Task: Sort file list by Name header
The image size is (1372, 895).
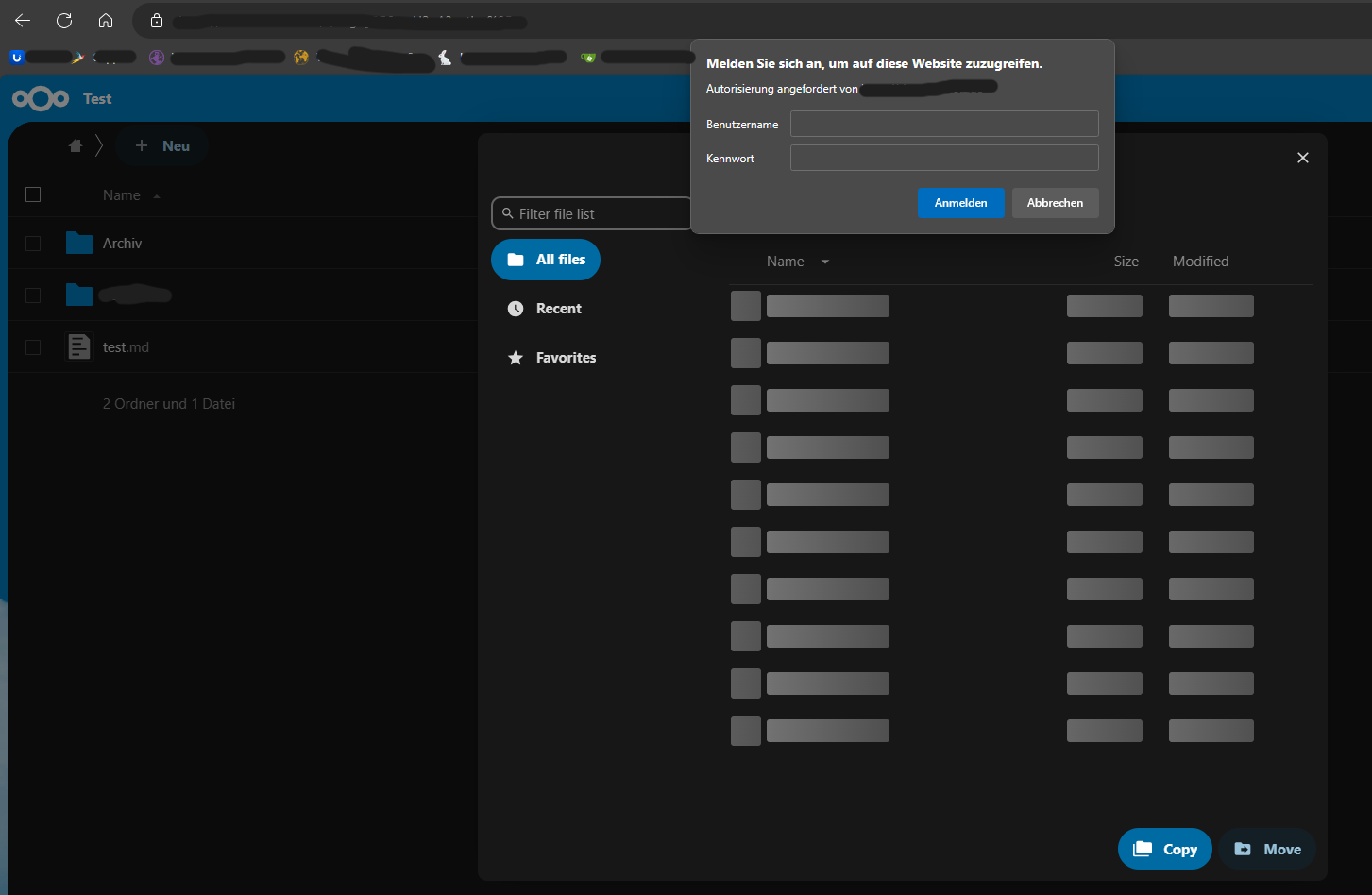Action: click(x=121, y=195)
